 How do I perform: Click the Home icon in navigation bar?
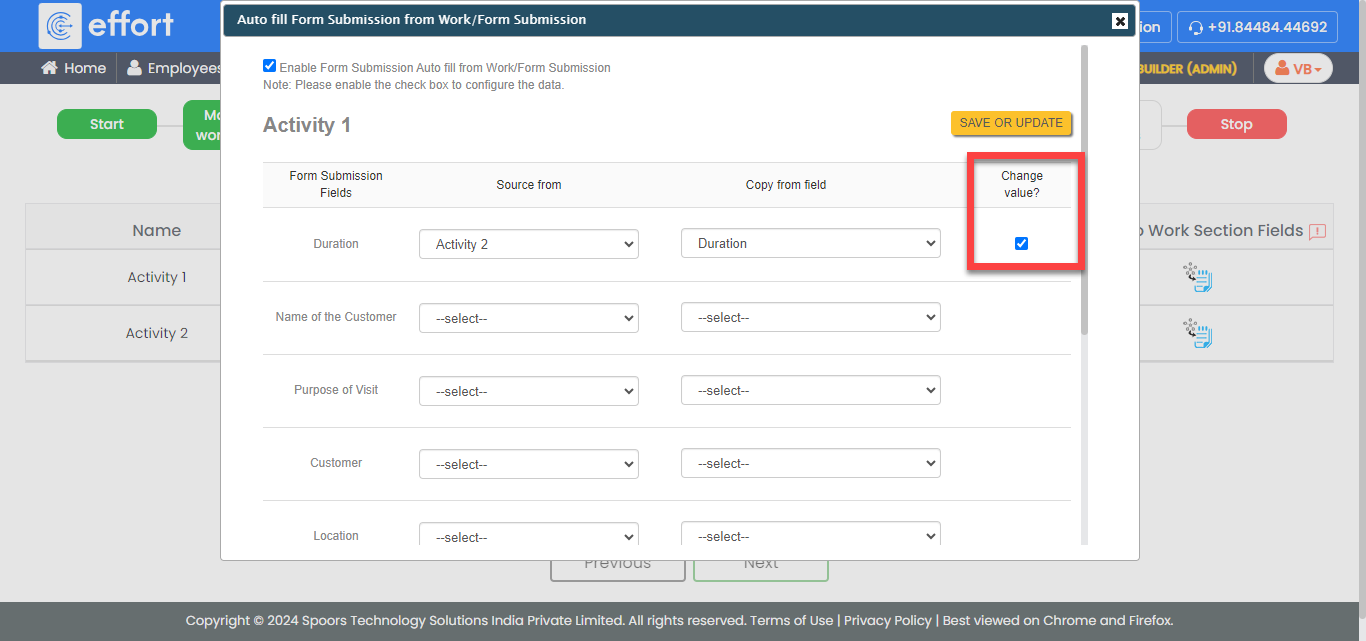click(49, 68)
